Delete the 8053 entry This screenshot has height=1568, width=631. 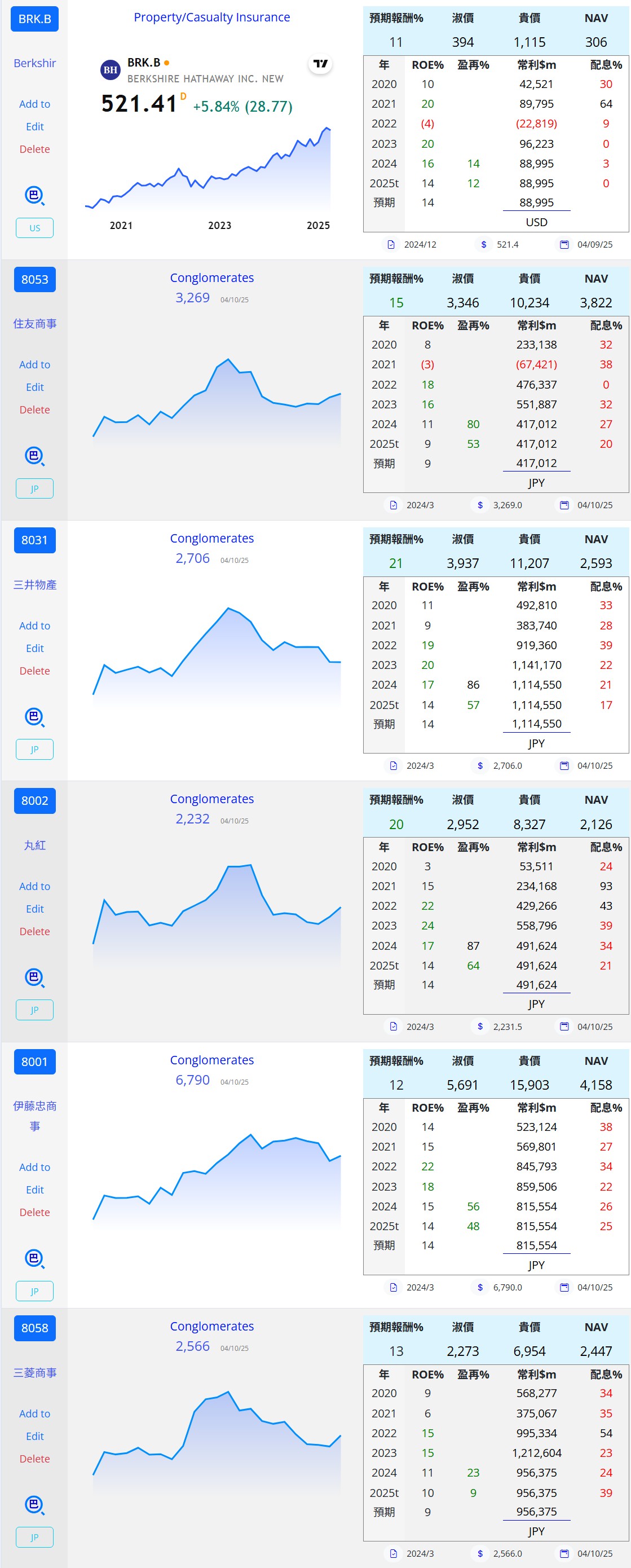[x=35, y=409]
